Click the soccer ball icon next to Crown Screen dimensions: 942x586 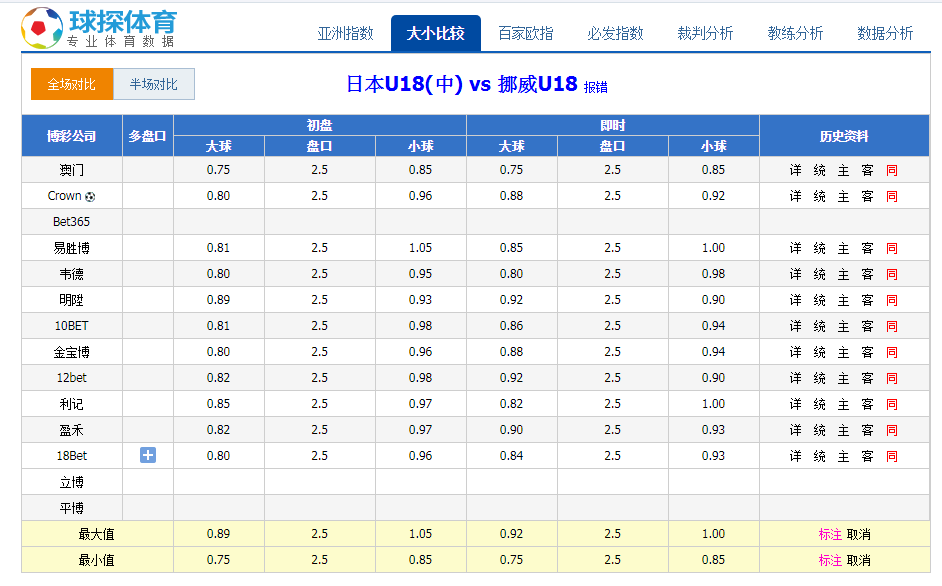90,197
